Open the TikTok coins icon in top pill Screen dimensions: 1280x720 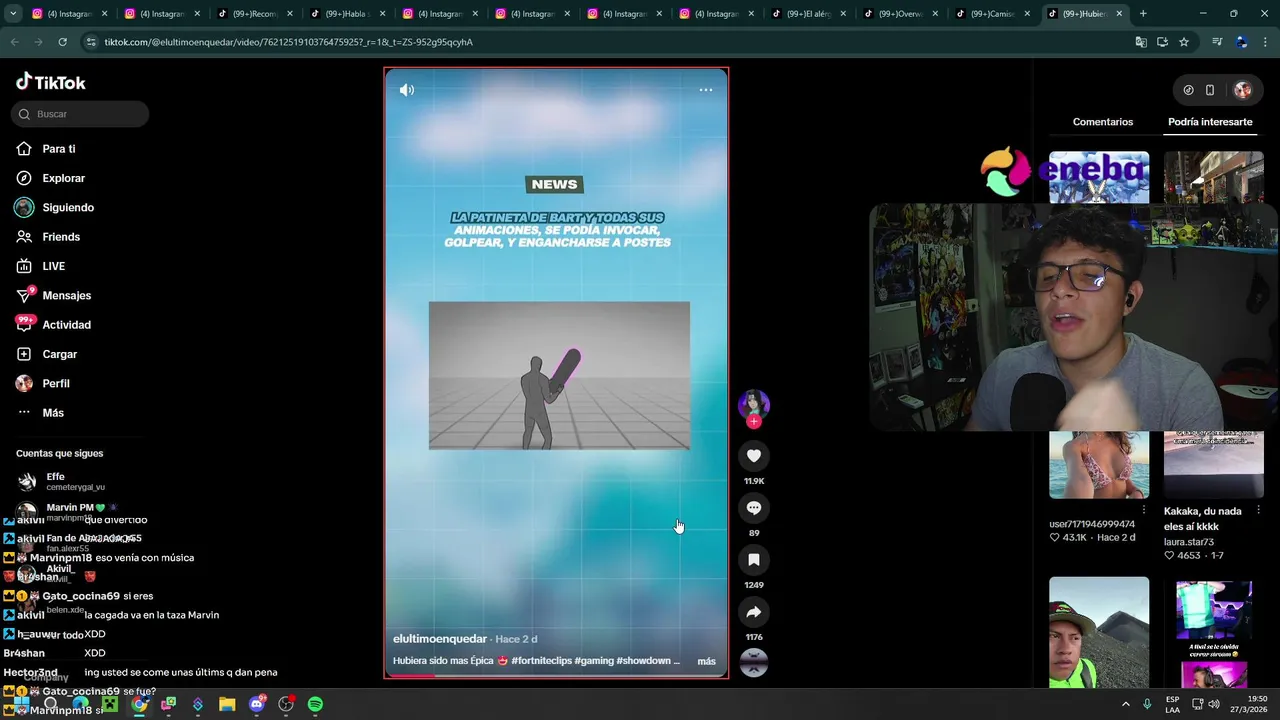(1188, 90)
